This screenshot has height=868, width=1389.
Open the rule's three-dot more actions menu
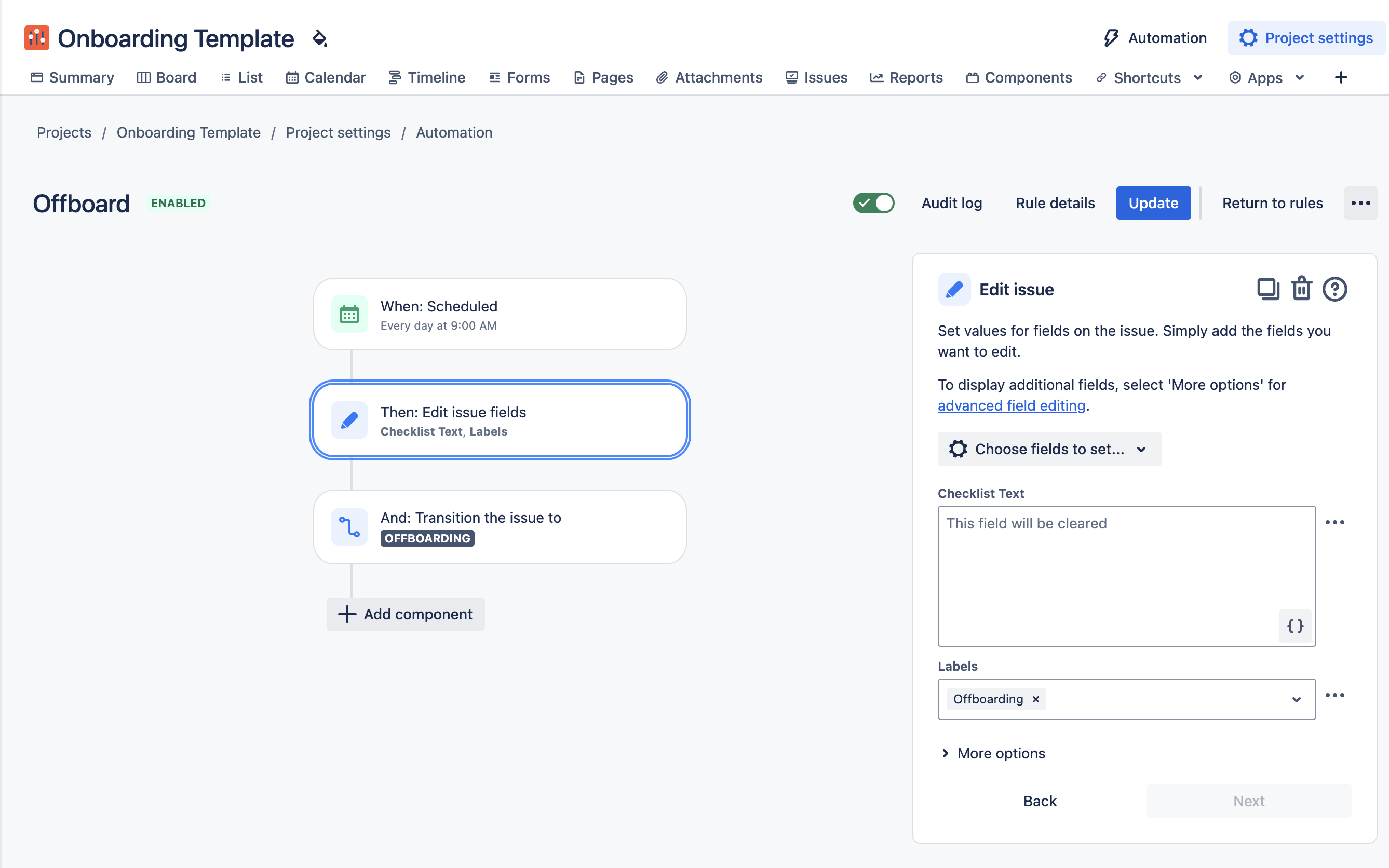click(x=1360, y=202)
